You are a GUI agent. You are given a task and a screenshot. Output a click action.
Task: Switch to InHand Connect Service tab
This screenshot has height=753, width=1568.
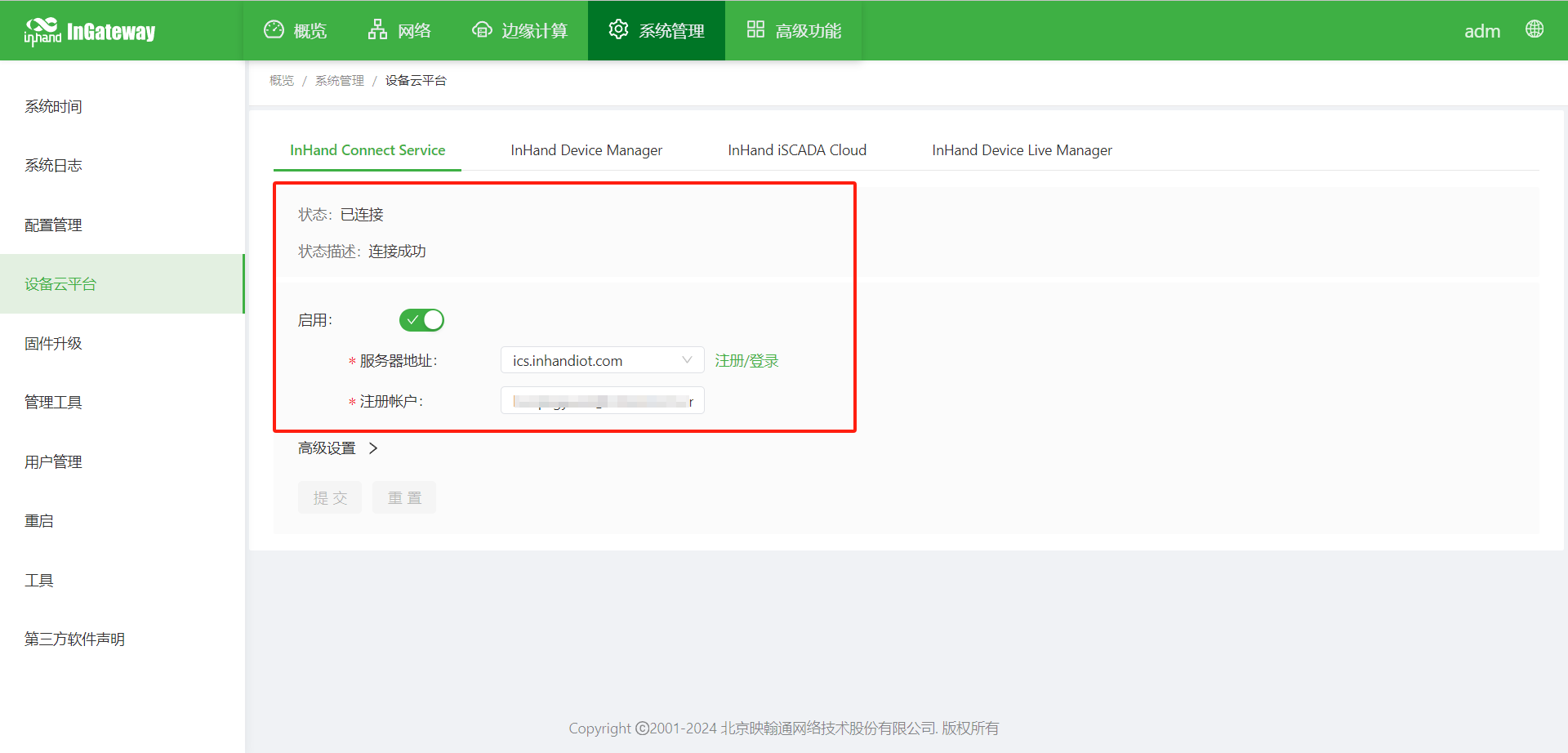(x=367, y=150)
